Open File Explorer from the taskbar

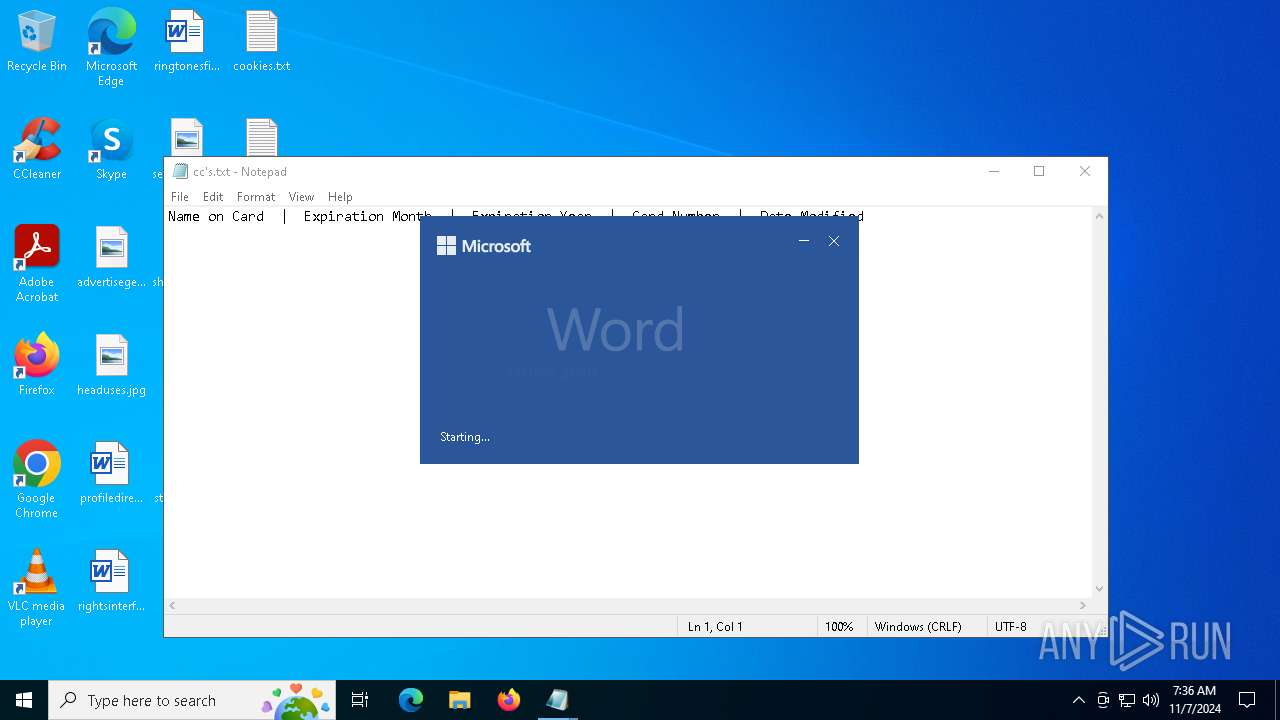(x=459, y=700)
